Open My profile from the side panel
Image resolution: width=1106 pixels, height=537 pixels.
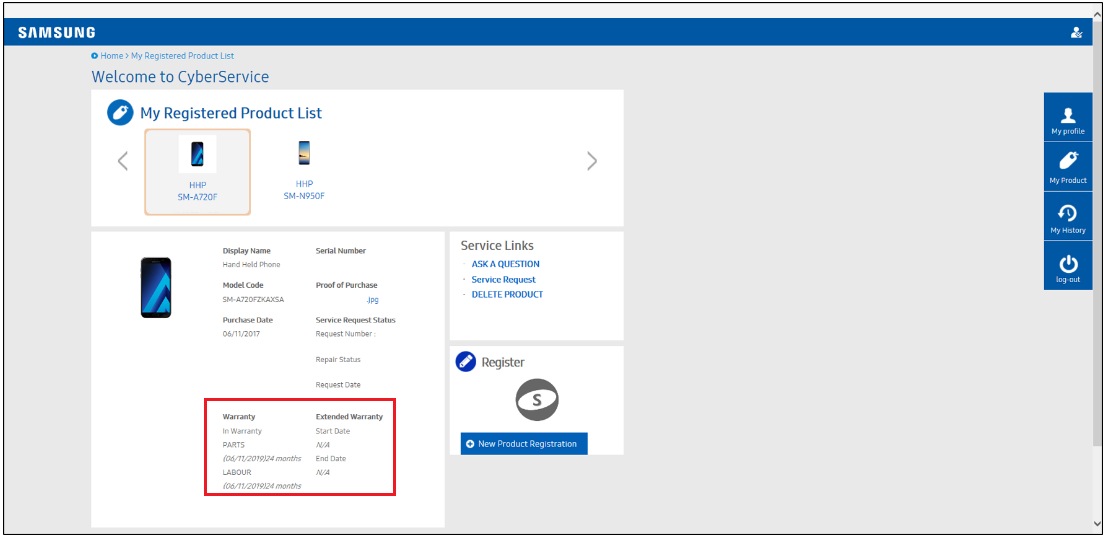[x=1068, y=117]
